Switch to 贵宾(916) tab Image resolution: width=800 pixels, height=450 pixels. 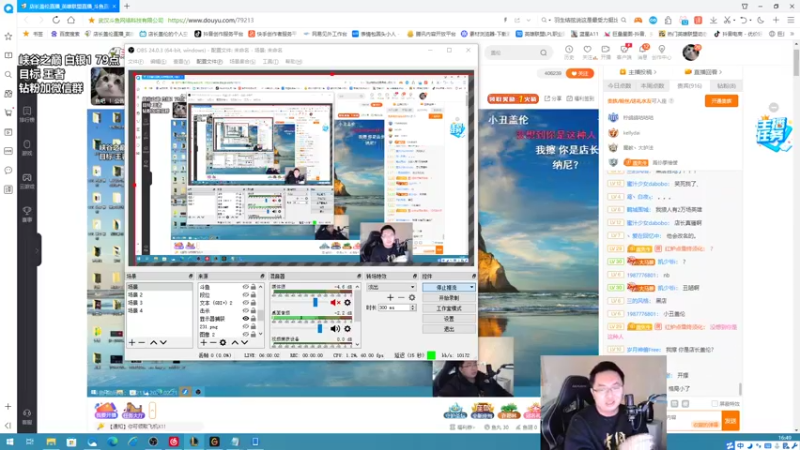click(x=689, y=86)
